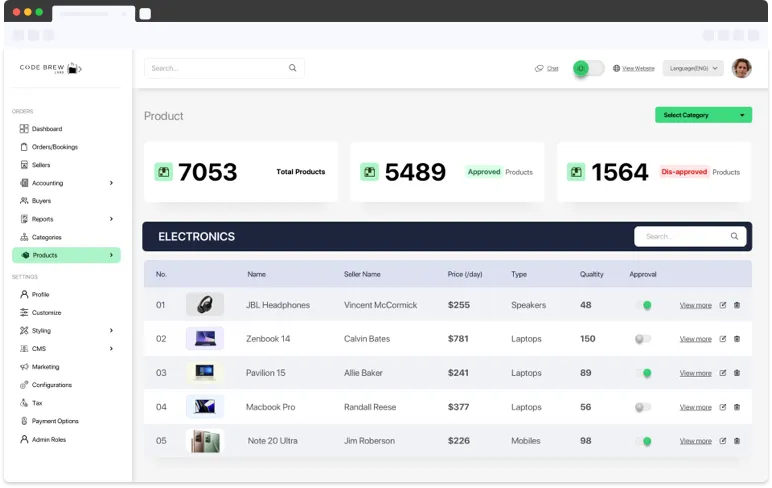Viewport: 772px width, 488px height.
Task: Click the search icon in Electronics table header
Action: coord(734,237)
